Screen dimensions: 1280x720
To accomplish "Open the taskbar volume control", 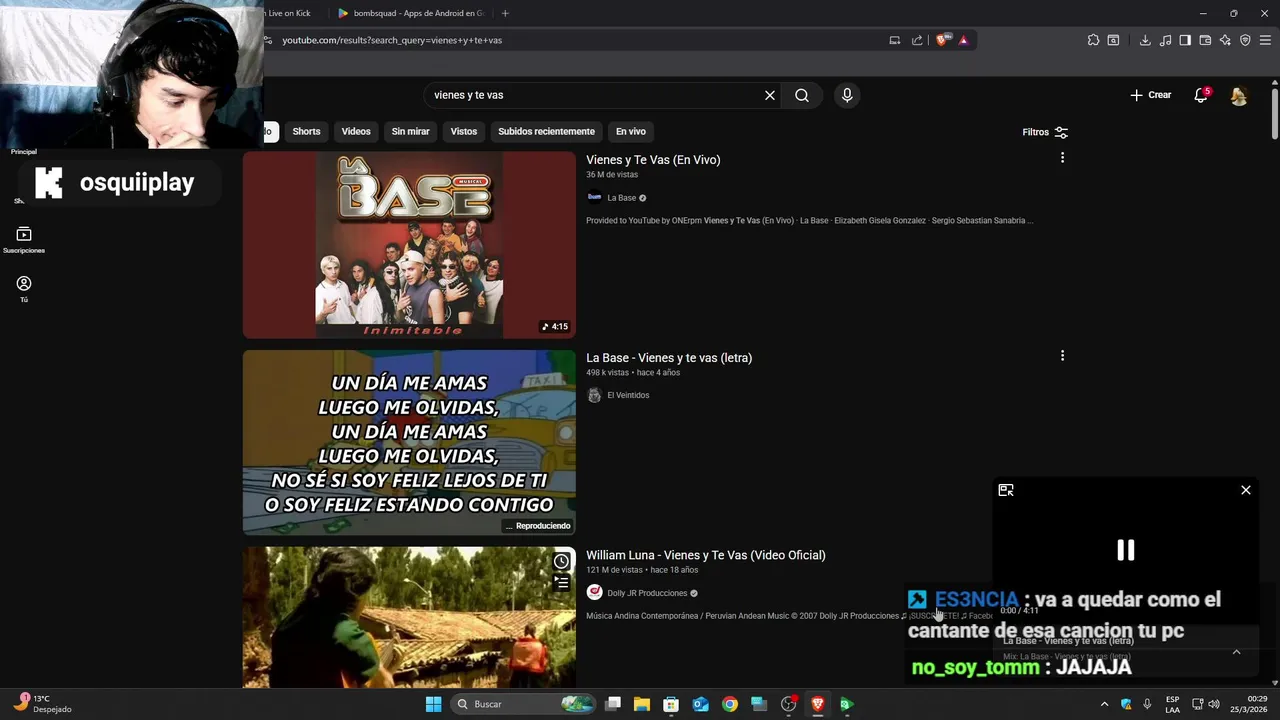I will (1214, 704).
